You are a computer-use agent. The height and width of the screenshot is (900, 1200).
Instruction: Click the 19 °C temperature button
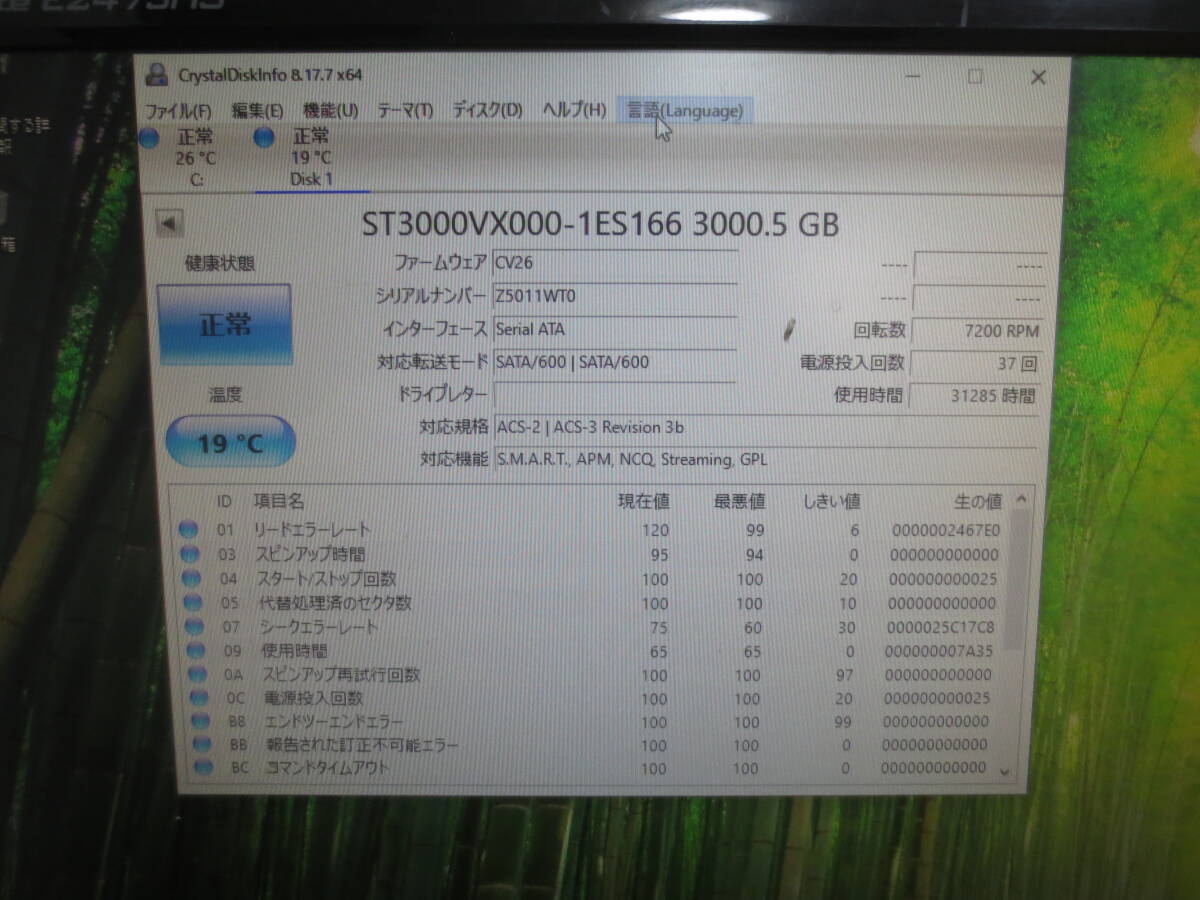pos(230,442)
